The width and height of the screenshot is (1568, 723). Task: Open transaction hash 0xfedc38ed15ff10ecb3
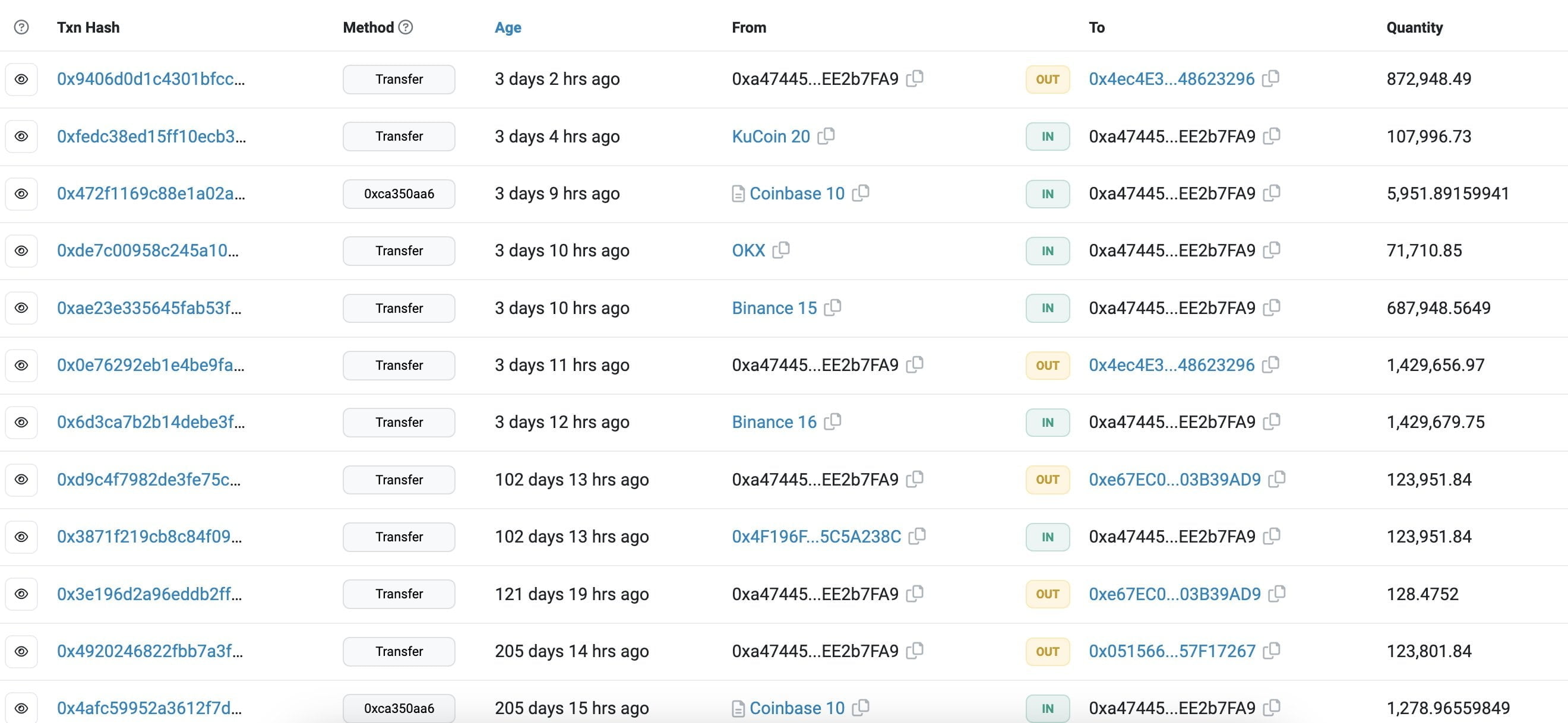click(x=151, y=137)
